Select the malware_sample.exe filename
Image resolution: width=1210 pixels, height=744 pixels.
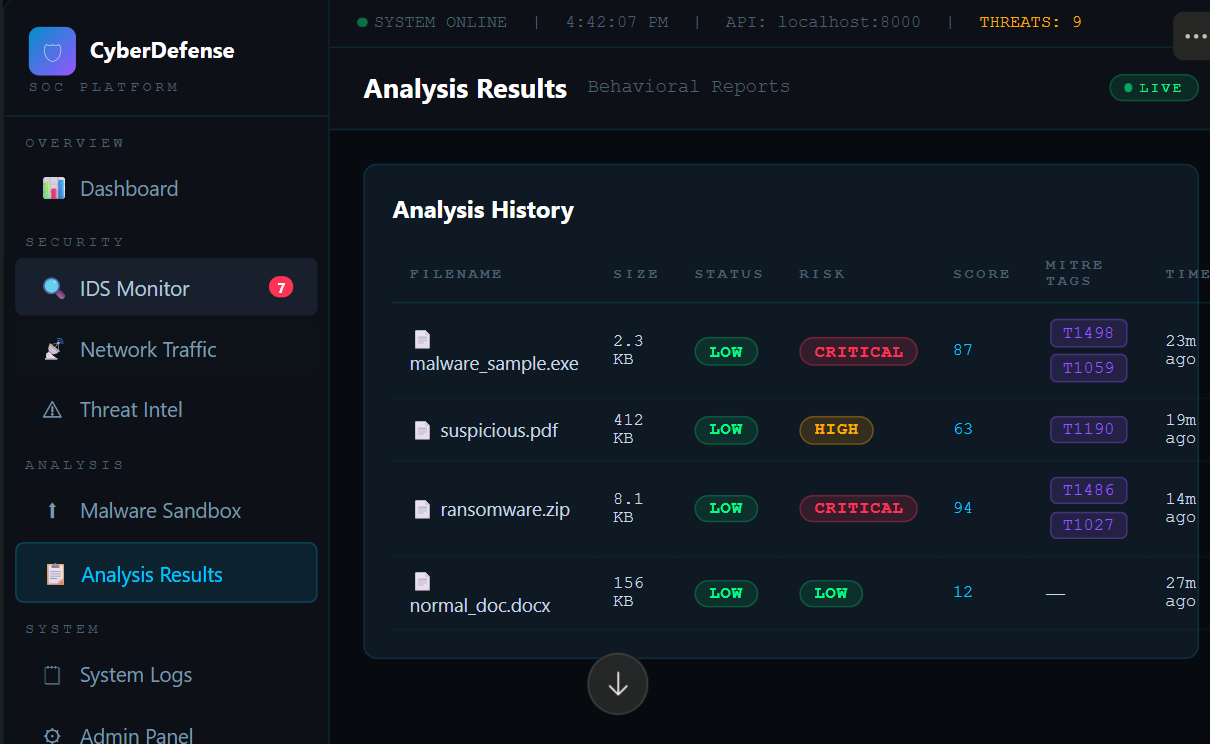click(494, 364)
